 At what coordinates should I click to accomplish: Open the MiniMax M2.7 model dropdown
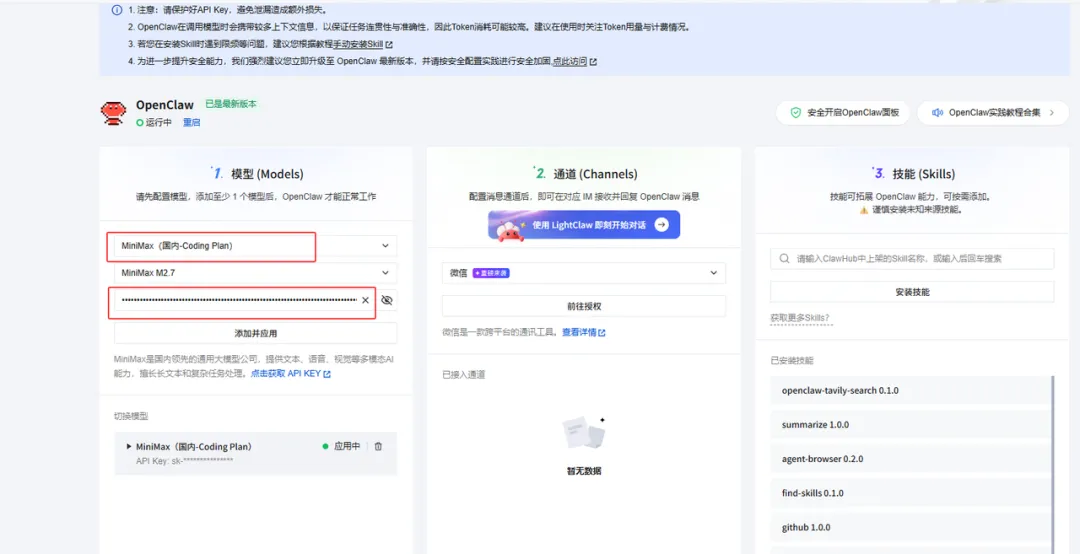click(256, 273)
